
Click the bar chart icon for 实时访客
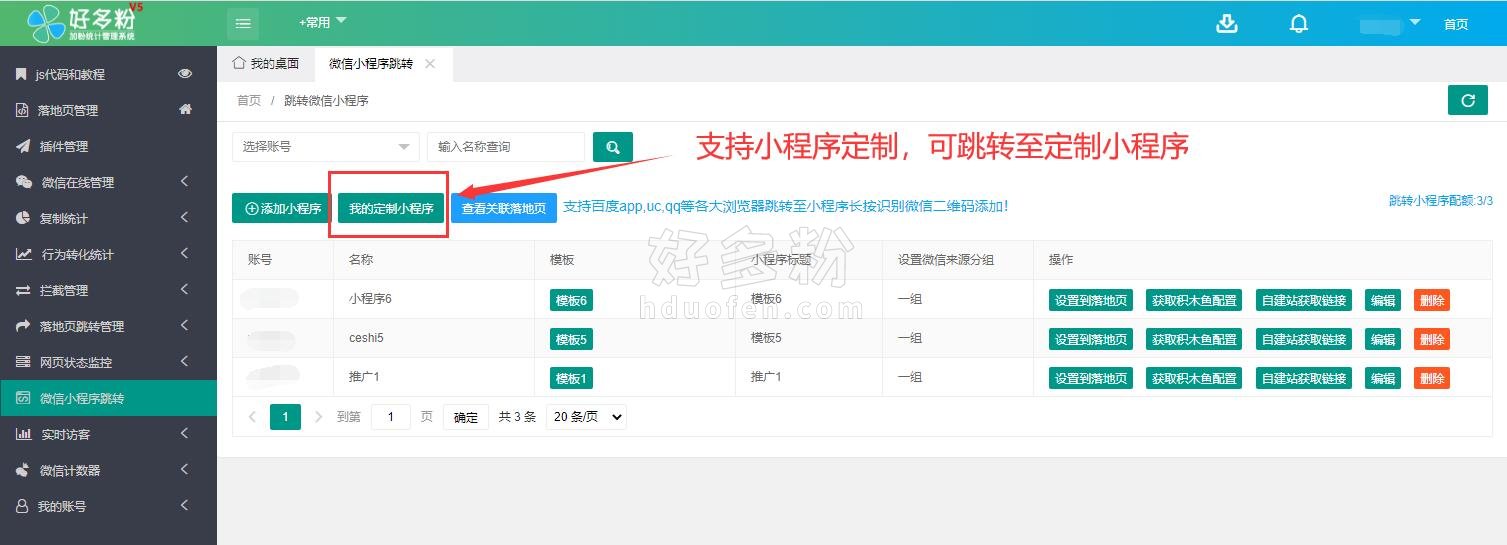pyautogui.click(x=23, y=434)
